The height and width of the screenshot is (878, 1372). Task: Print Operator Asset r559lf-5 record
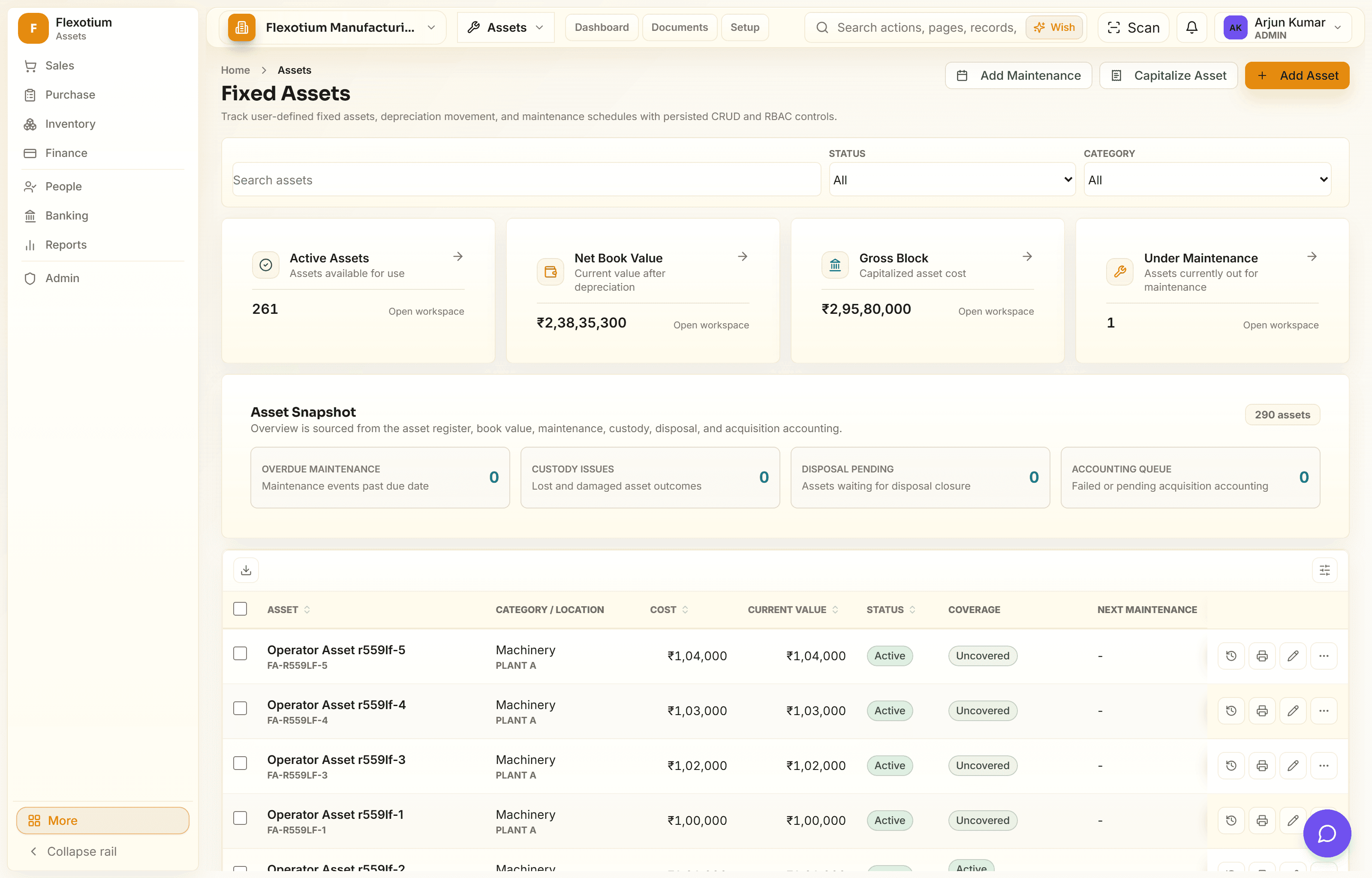pyautogui.click(x=1262, y=655)
